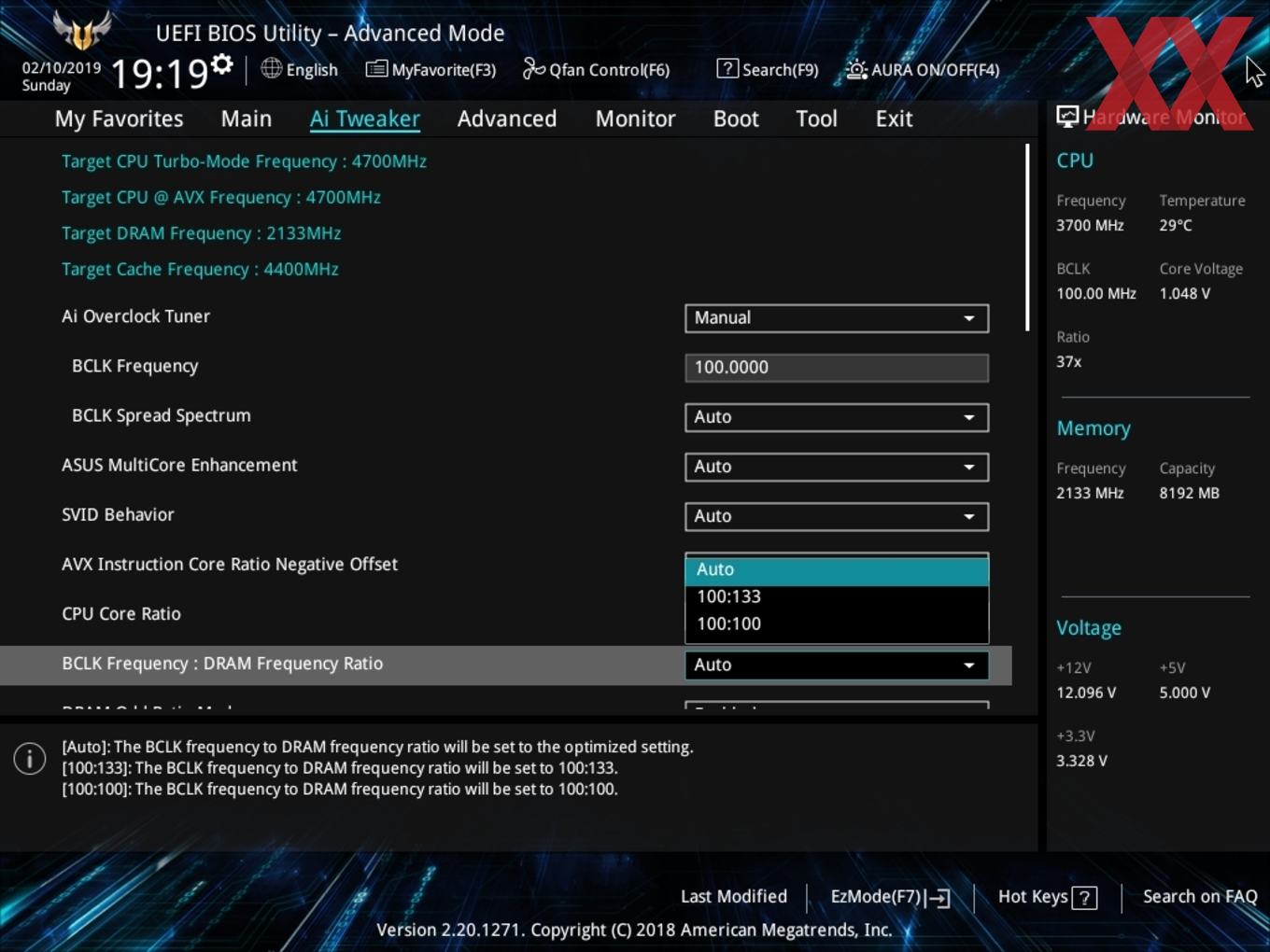
Task: Click the 29°C temperature reading
Action: pos(1176,225)
